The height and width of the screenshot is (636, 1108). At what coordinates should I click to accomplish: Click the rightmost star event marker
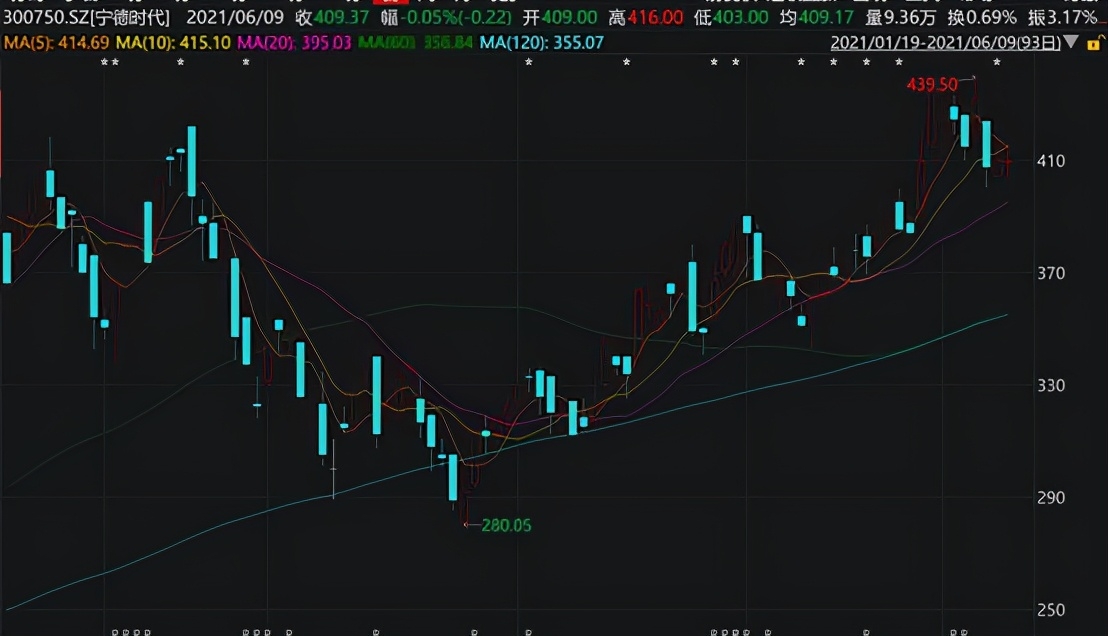coord(996,64)
